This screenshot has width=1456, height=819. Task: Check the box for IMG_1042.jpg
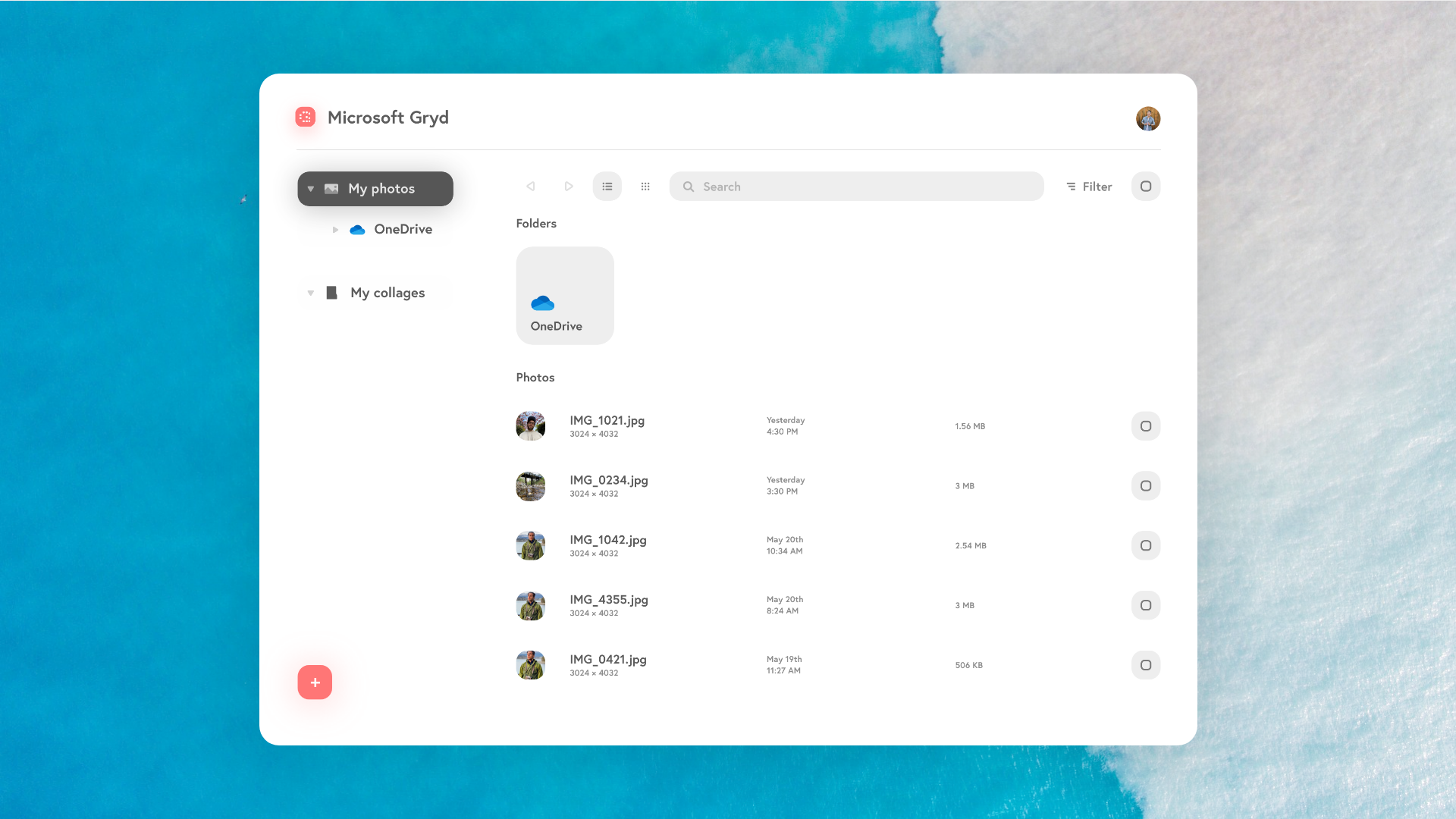(x=1146, y=546)
